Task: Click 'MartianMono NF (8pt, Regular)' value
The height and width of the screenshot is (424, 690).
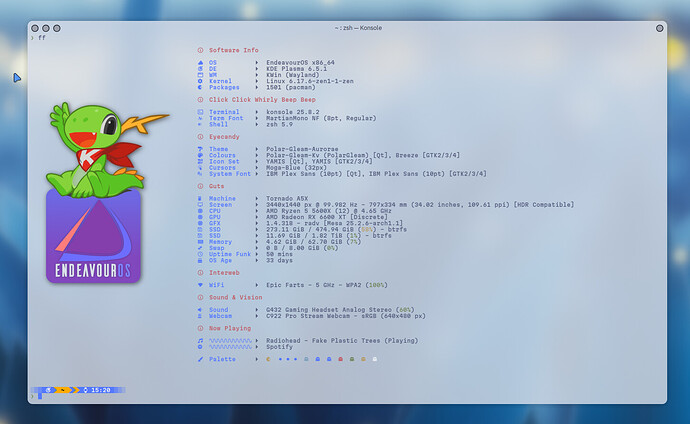Action: pos(321,118)
